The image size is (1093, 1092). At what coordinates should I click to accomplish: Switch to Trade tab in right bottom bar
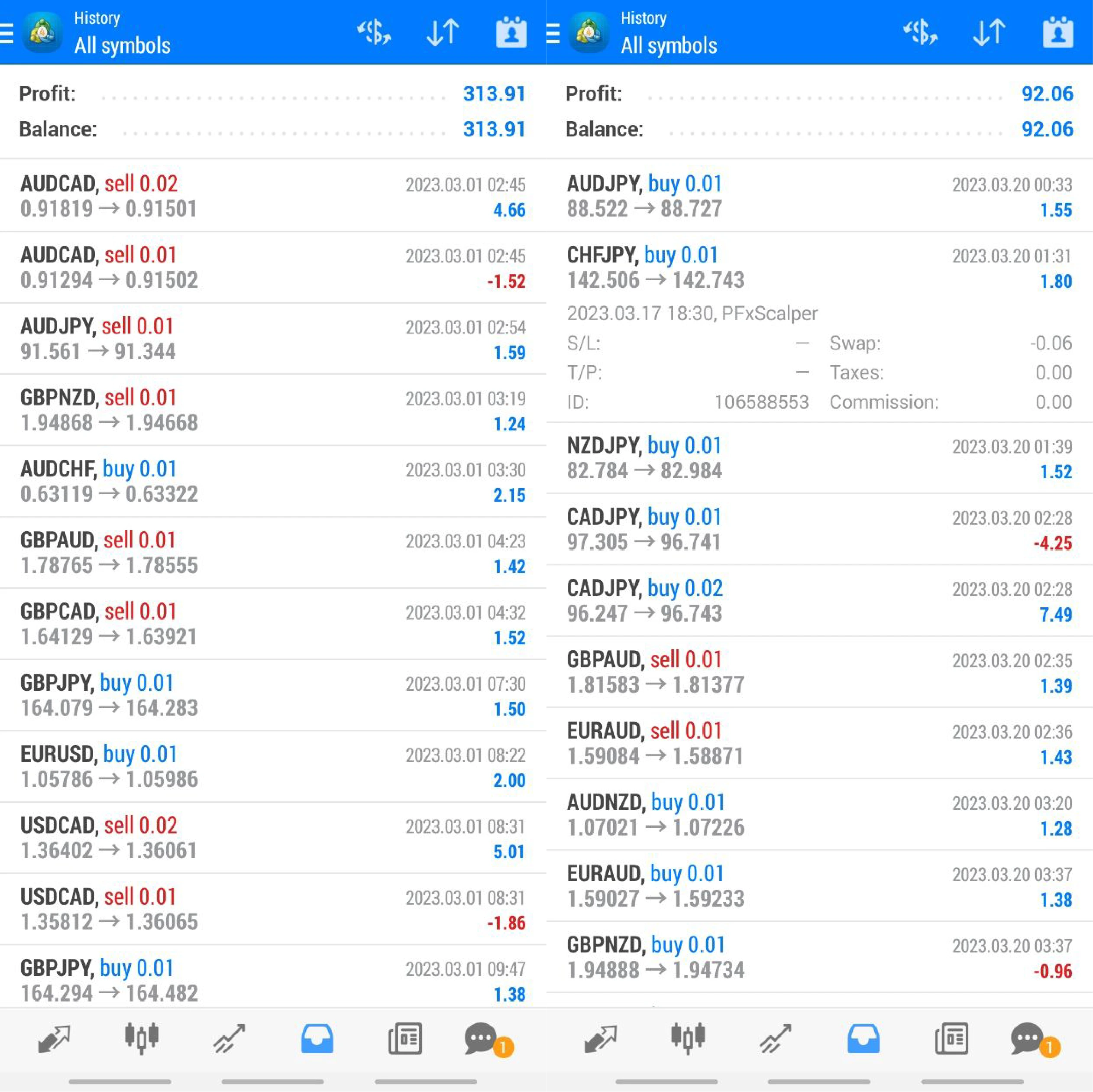(776, 1039)
